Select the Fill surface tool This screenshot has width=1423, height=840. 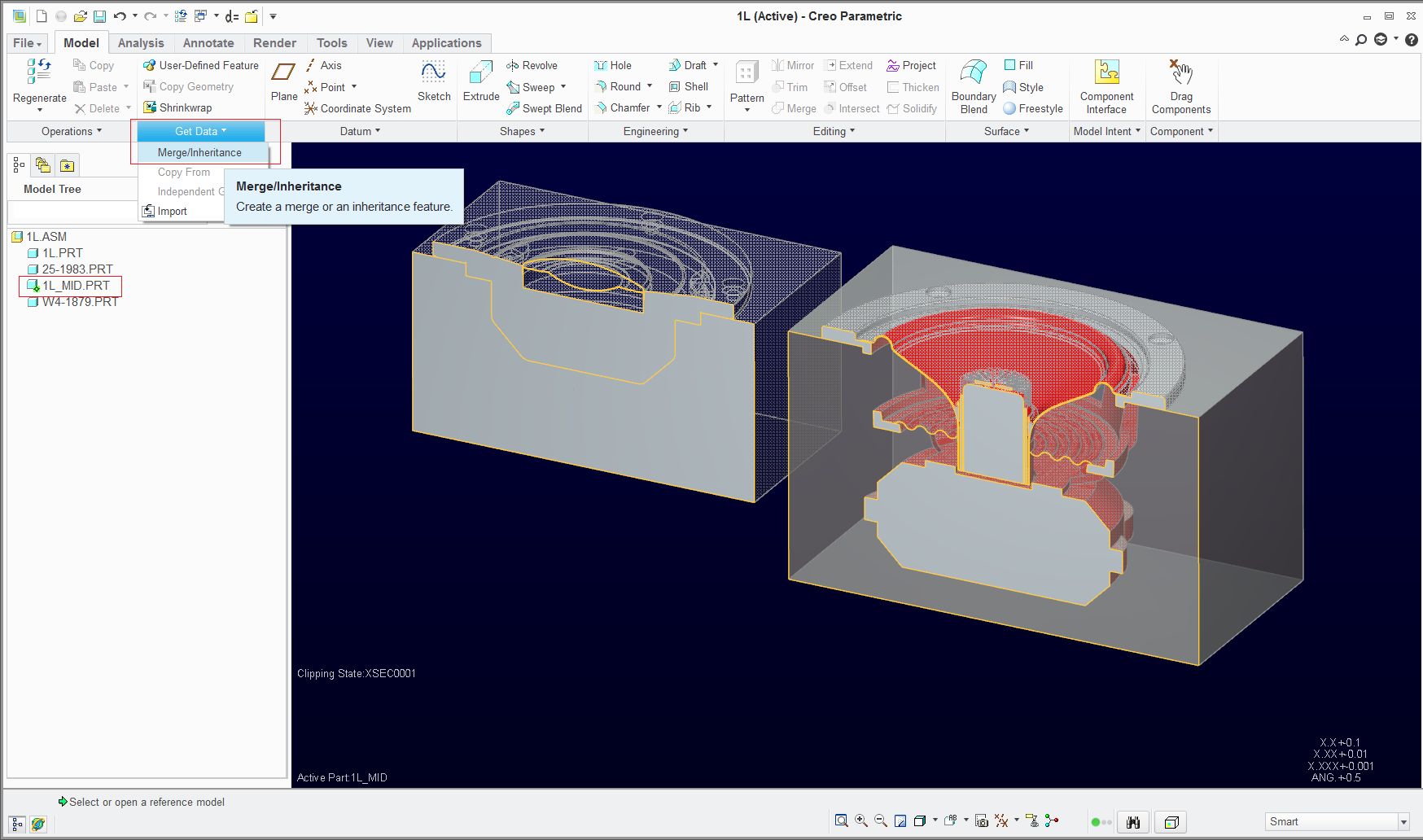click(1018, 65)
